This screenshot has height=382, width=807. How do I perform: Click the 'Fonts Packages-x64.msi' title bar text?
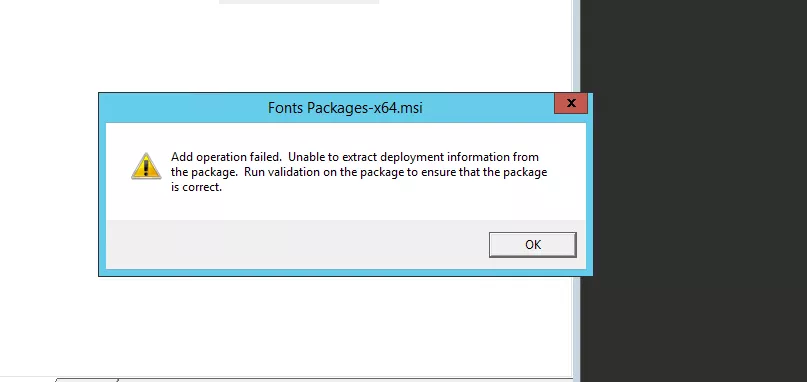point(345,108)
